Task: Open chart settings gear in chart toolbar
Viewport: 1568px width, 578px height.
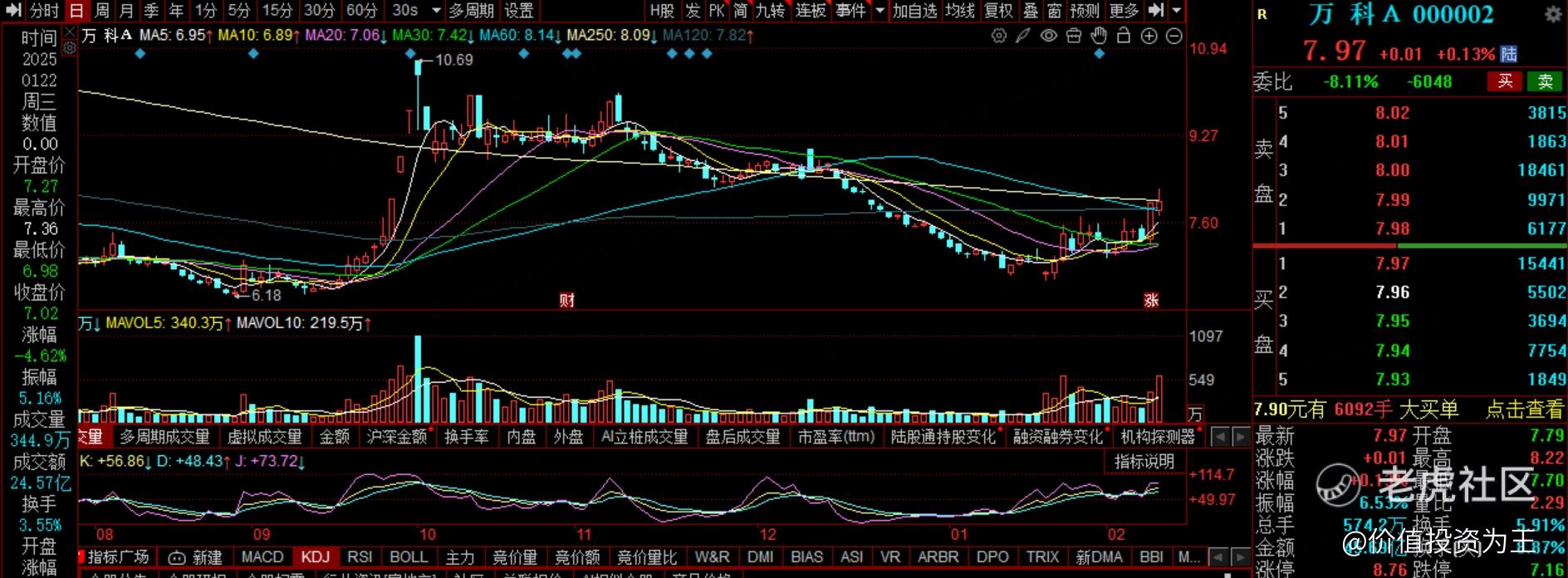Action: click(x=999, y=36)
